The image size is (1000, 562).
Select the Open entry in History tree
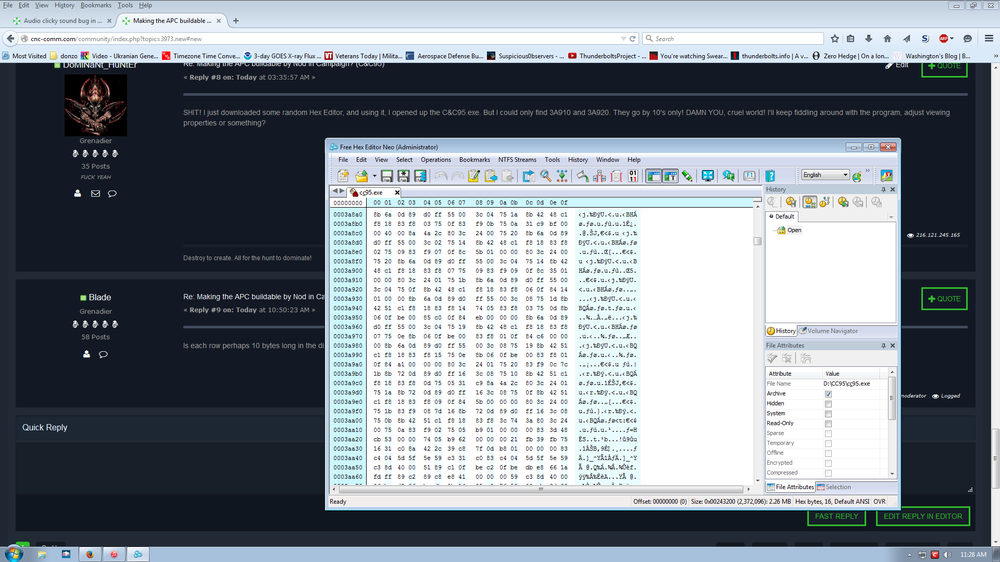tap(793, 230)
